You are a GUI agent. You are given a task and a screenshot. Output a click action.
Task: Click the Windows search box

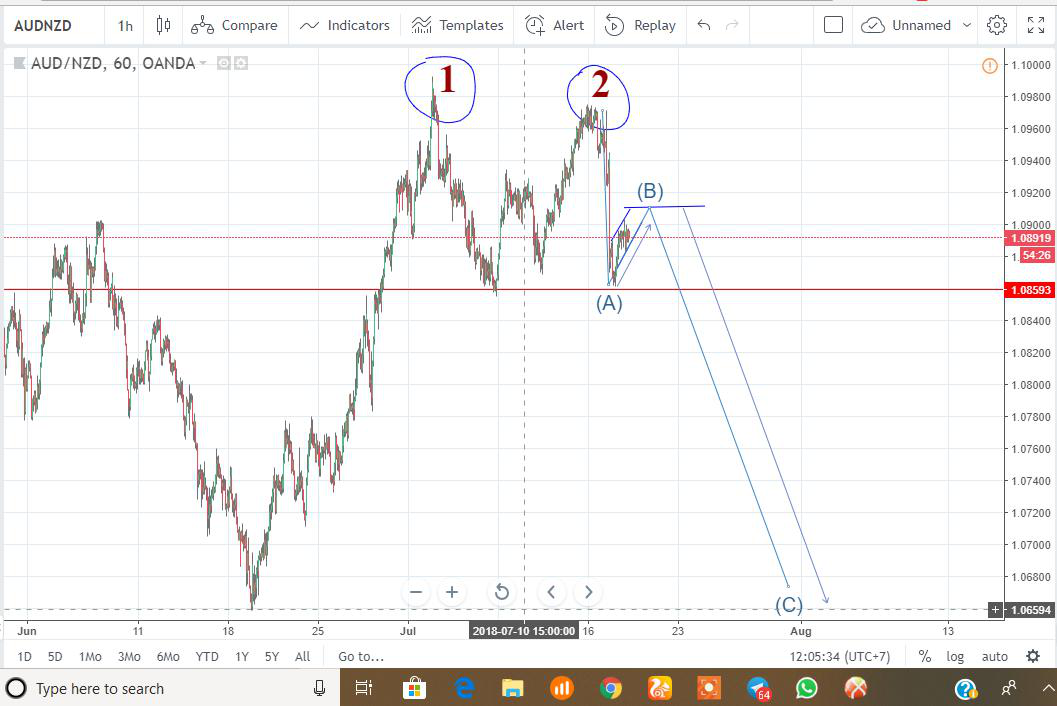pos(169,688)
